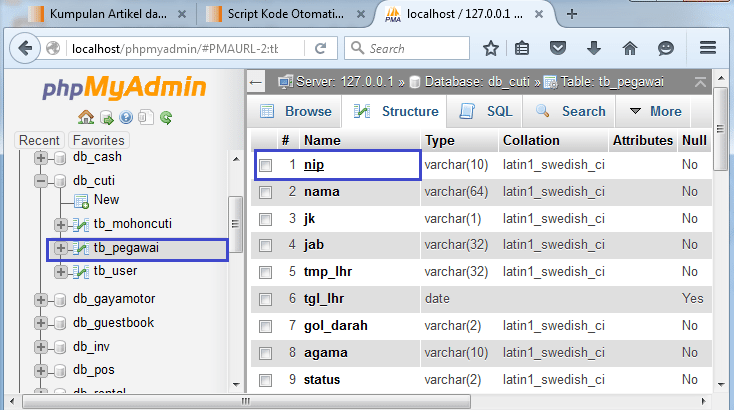
Task: Check the box for agama column
Action: [265, 353]
